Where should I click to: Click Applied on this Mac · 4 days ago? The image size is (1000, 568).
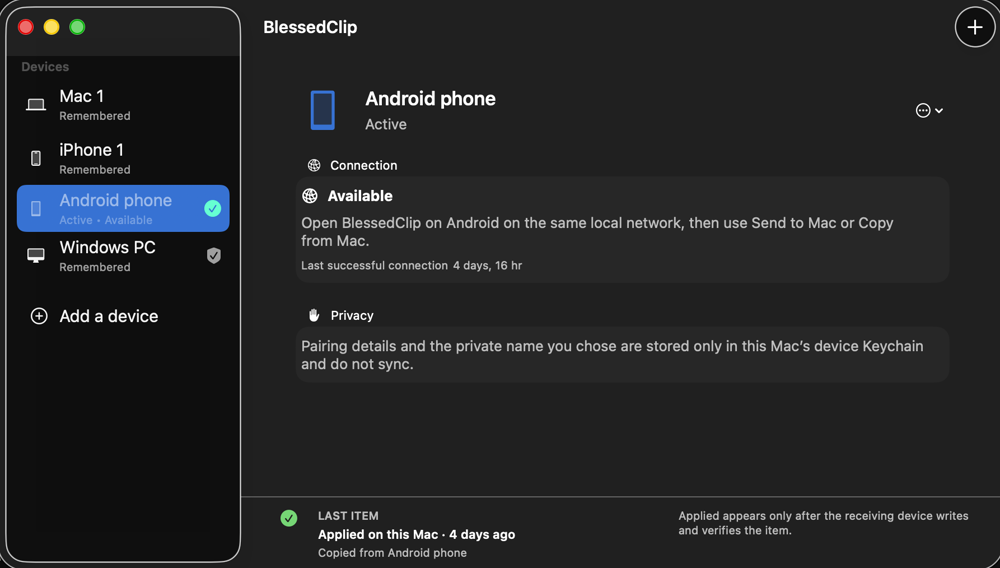pyautogui.click(x=416, y=535)
